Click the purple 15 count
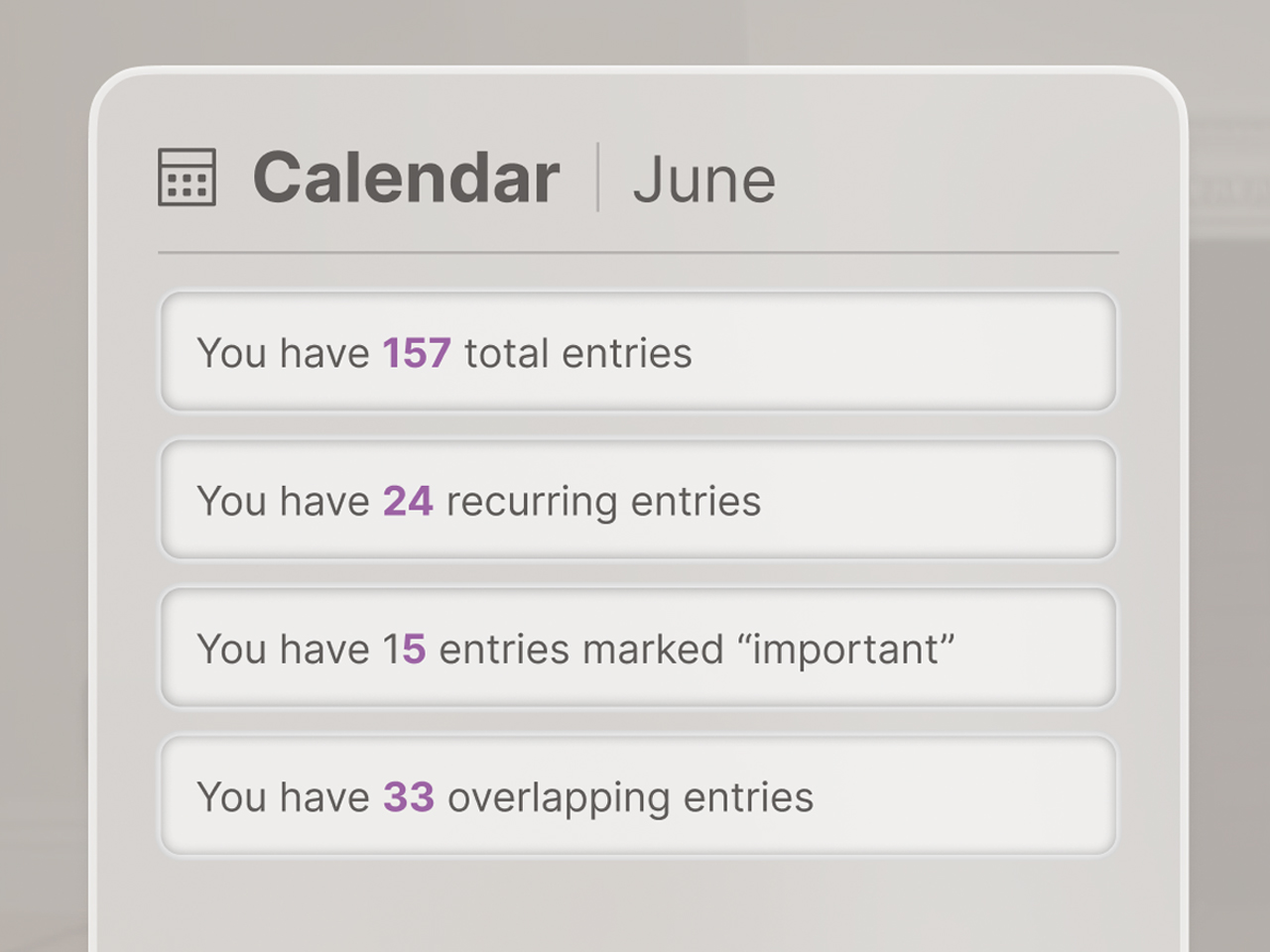Screen dimensions: 1270x952 404,649
